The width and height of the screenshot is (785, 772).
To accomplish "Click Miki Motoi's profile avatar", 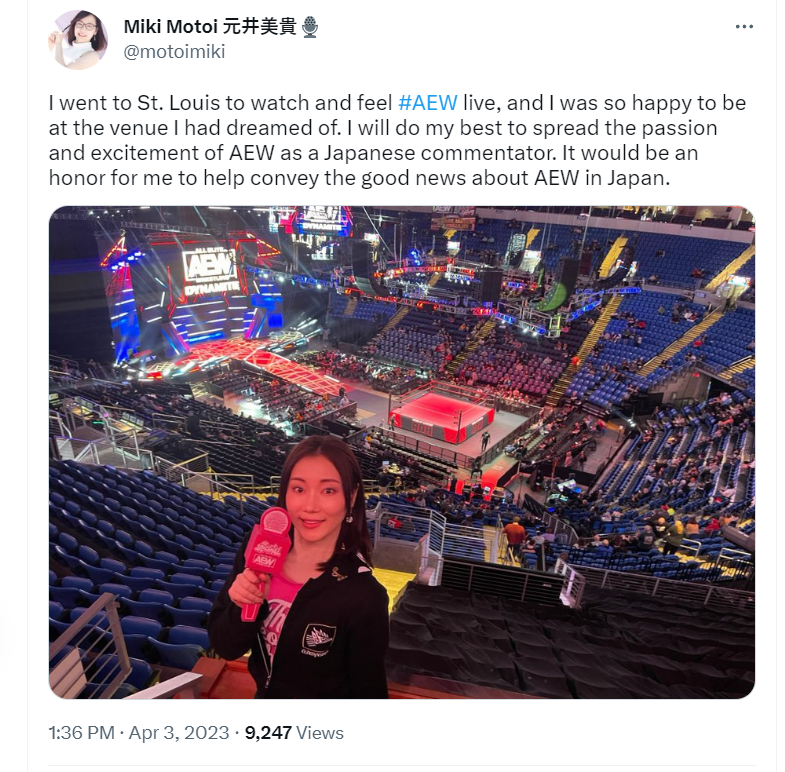I will pyautogui.click(x=78, y=40).
